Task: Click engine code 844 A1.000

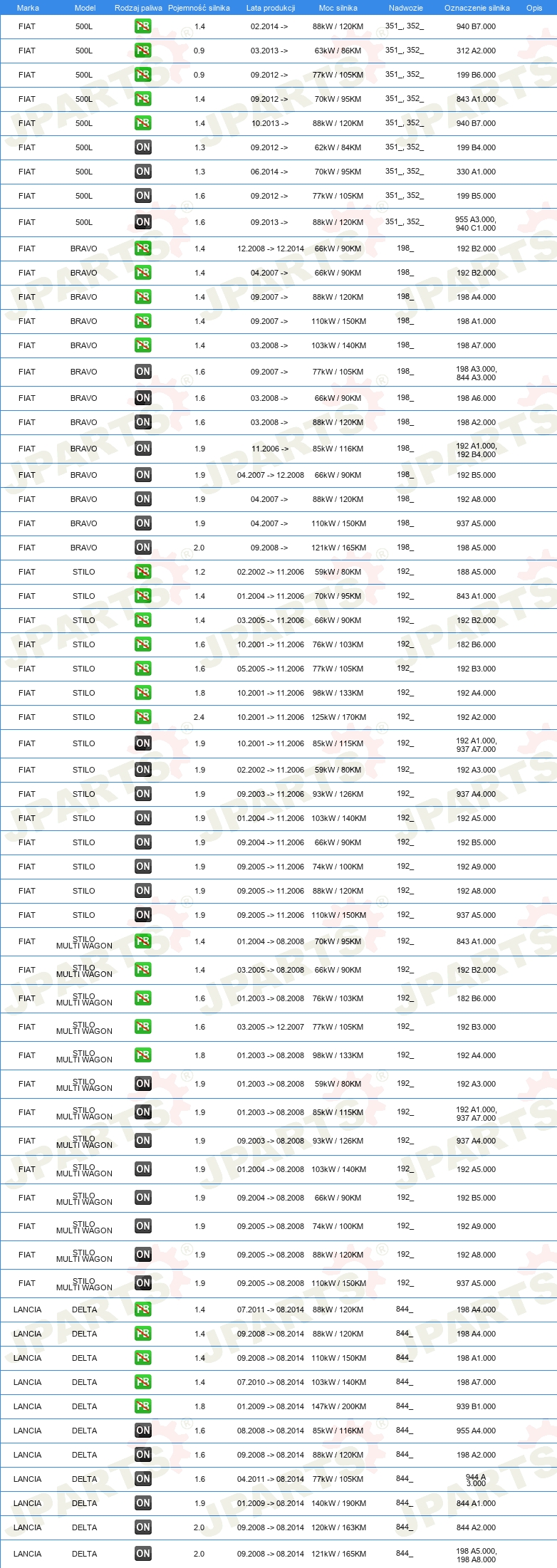Action: click(477, 1503)
